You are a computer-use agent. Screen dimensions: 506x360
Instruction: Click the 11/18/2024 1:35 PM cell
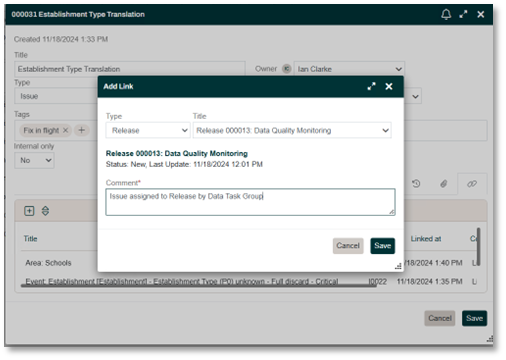pos(429,282)
